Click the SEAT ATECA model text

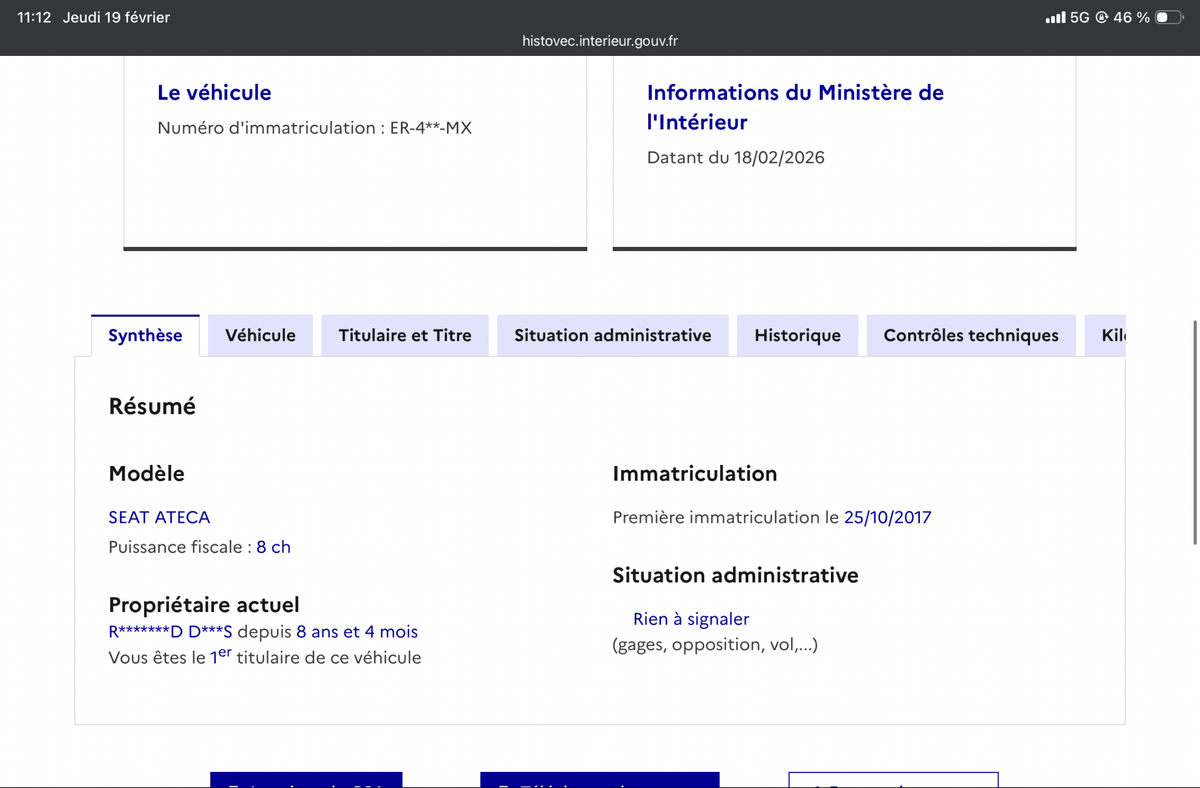pyautogui.click(x=159, y=517)
